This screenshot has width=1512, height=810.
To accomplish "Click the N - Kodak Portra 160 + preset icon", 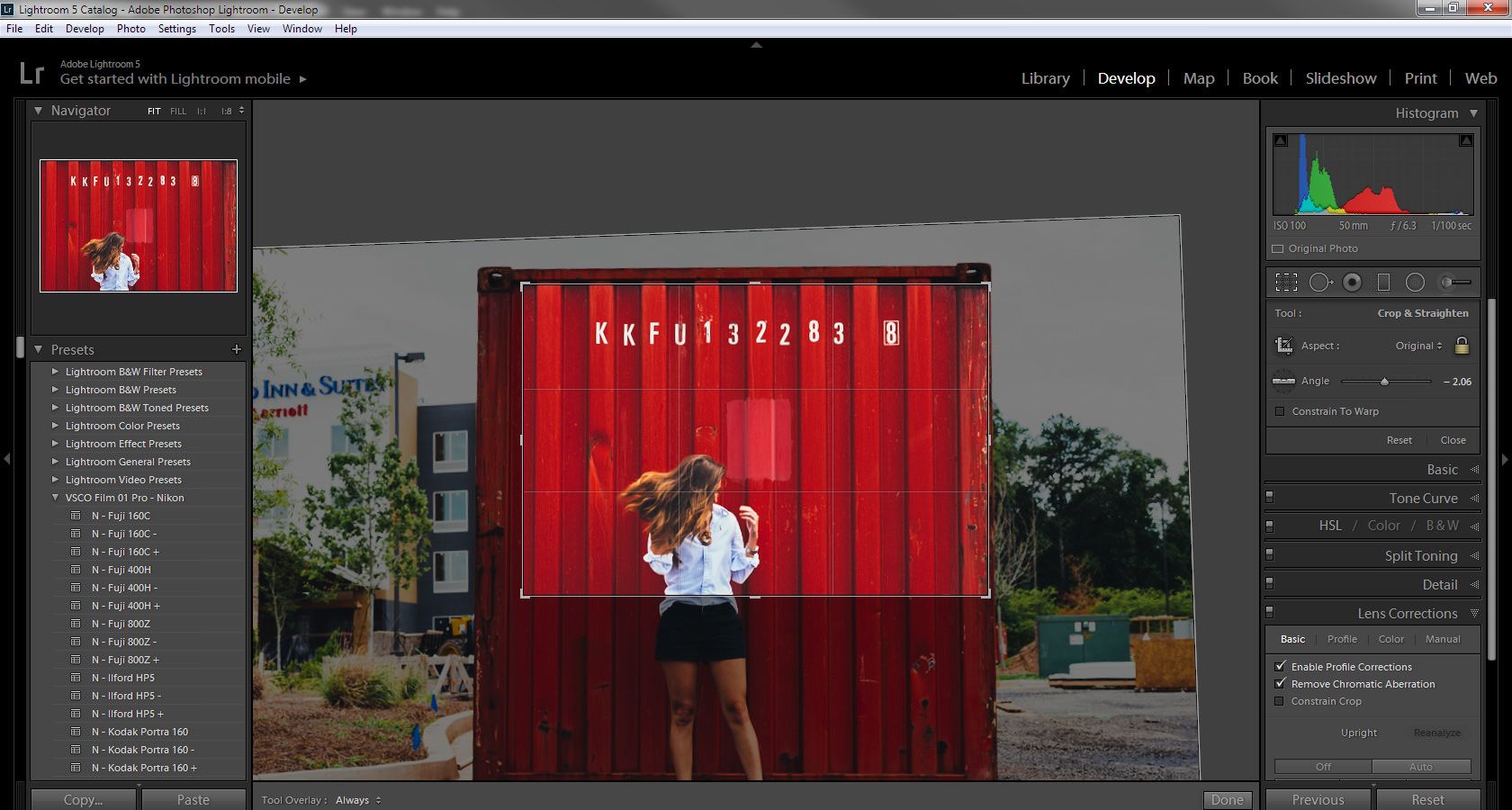I will [76, 768].
